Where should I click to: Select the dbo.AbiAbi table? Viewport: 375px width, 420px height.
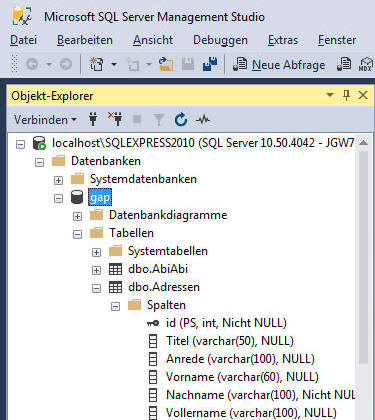(x=158, y=269)
